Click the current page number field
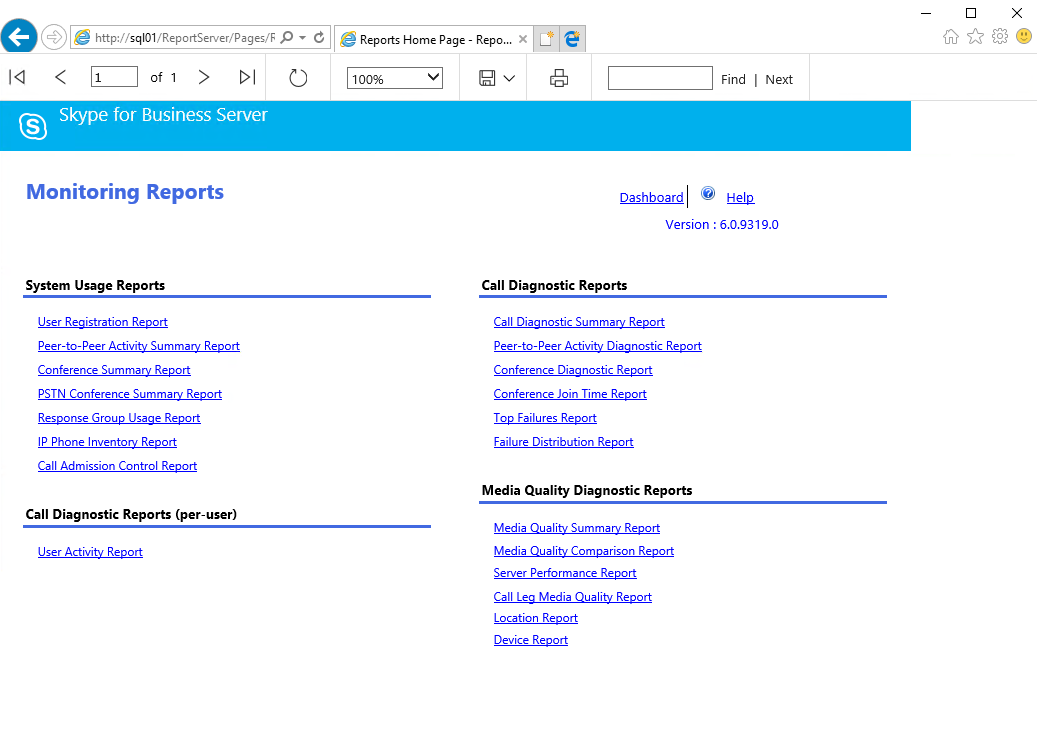 pos(114,77)
